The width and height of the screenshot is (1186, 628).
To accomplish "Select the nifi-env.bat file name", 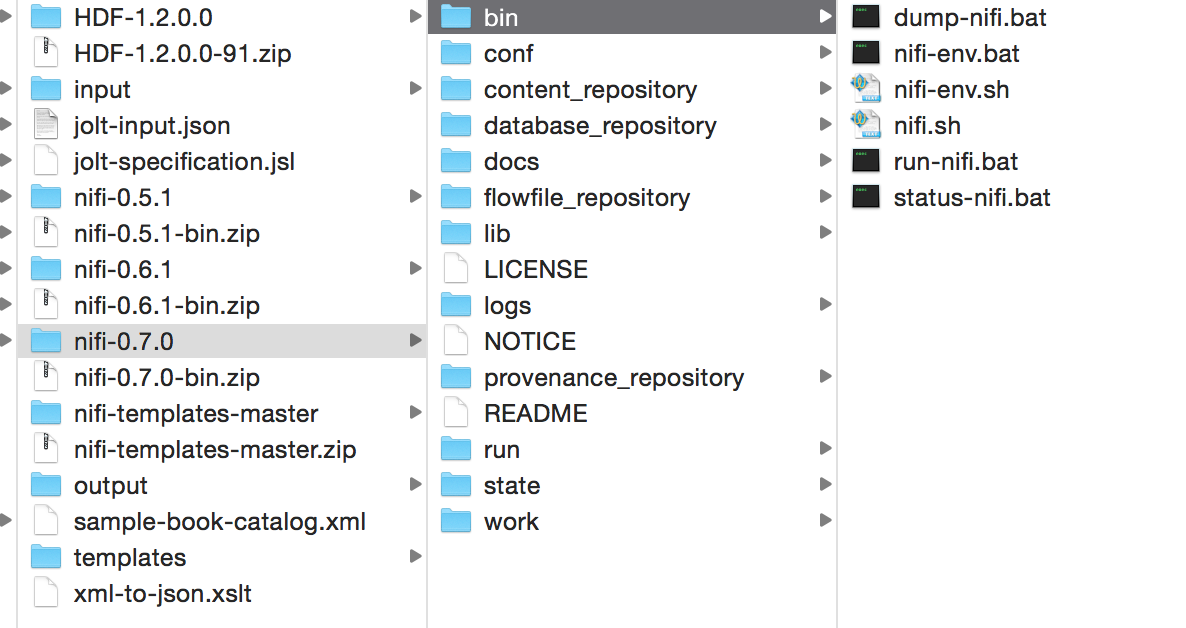I will 956,54.
